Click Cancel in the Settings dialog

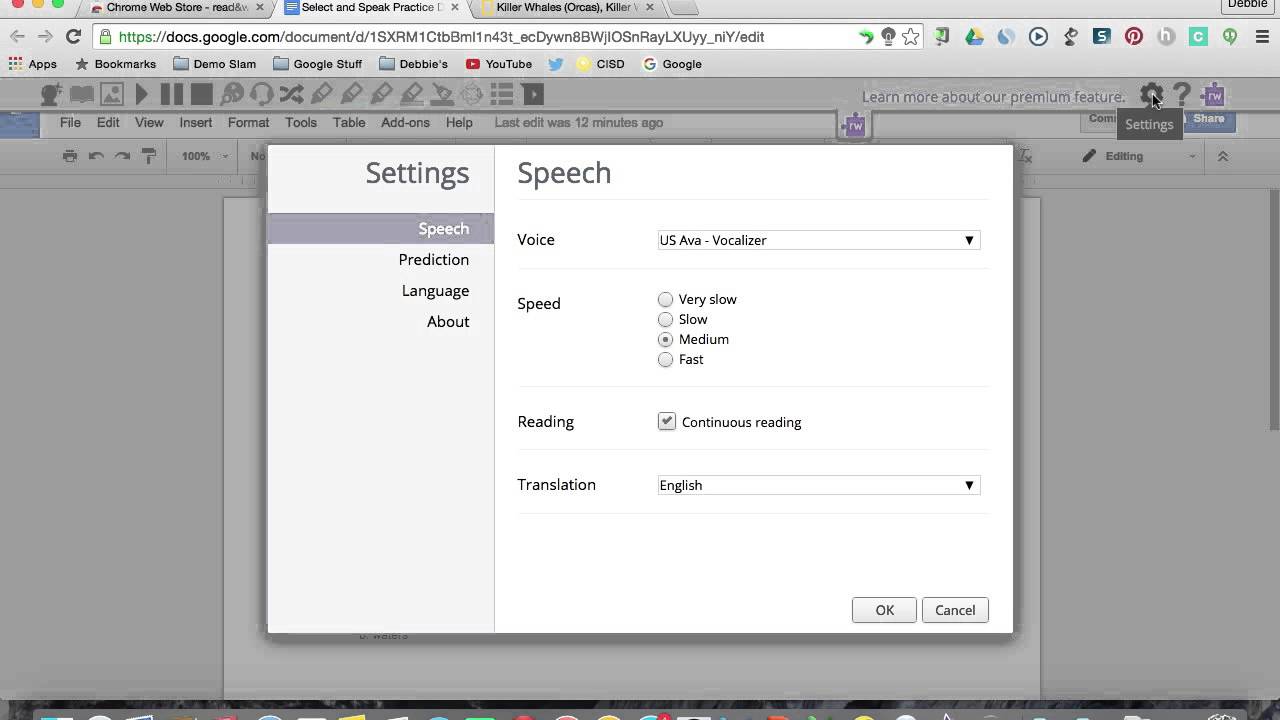(x=955, y=610)
